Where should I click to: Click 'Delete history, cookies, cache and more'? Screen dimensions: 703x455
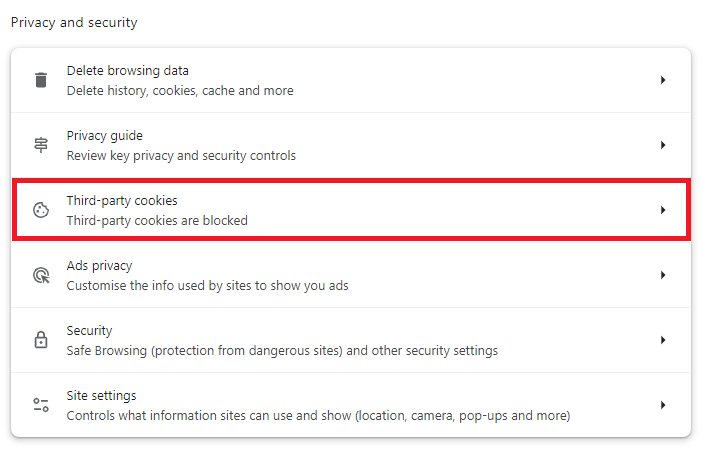tap(180, 90)
